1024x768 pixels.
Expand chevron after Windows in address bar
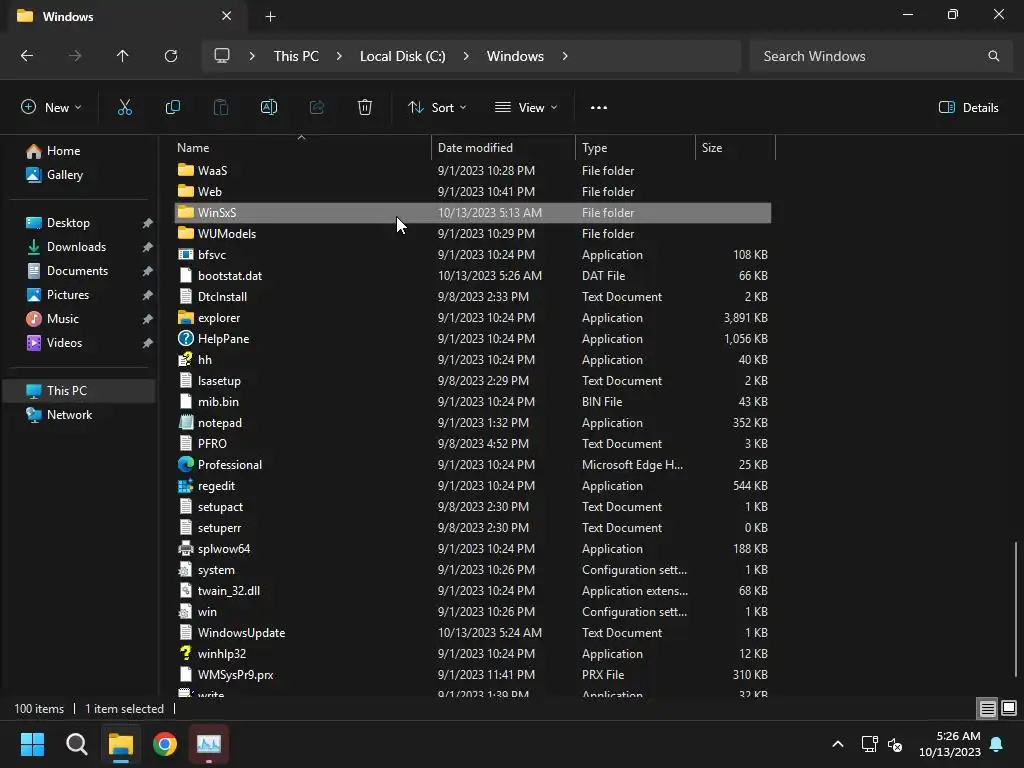pyautogui.click(x=565, y=56)
